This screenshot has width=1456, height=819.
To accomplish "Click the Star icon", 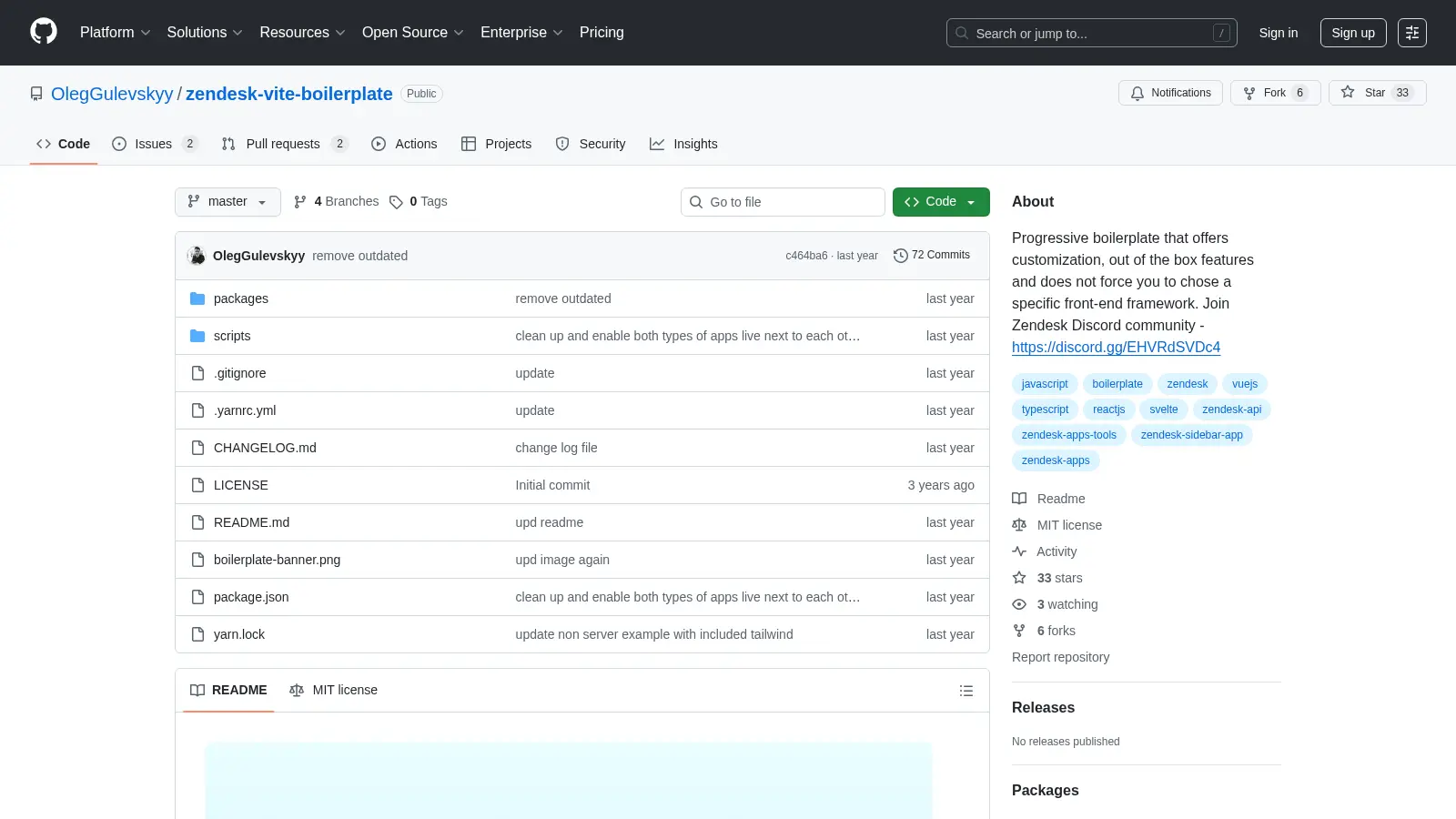I will click(1348, 93).
